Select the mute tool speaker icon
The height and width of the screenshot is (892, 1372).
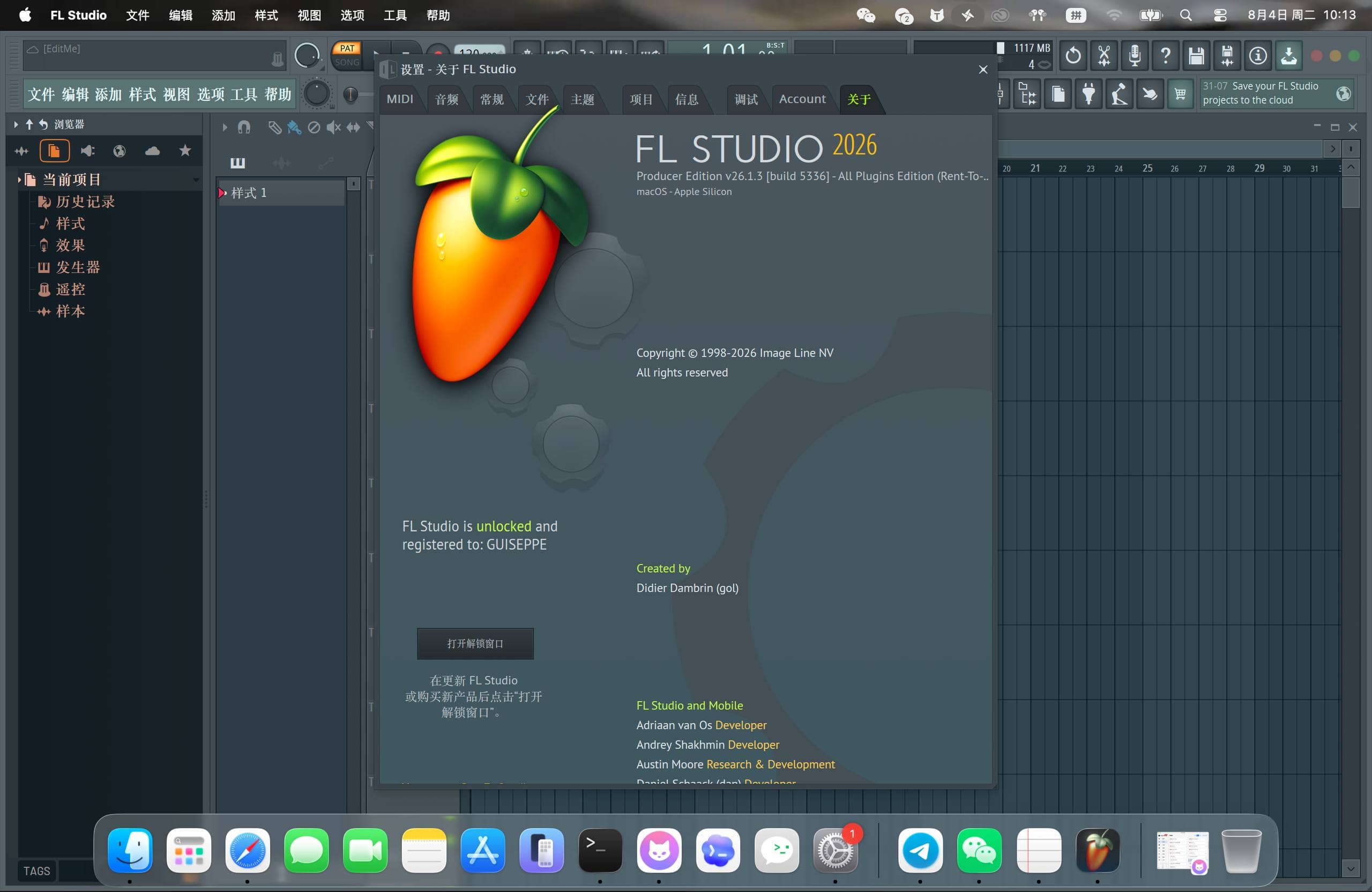tap(333, 128)
